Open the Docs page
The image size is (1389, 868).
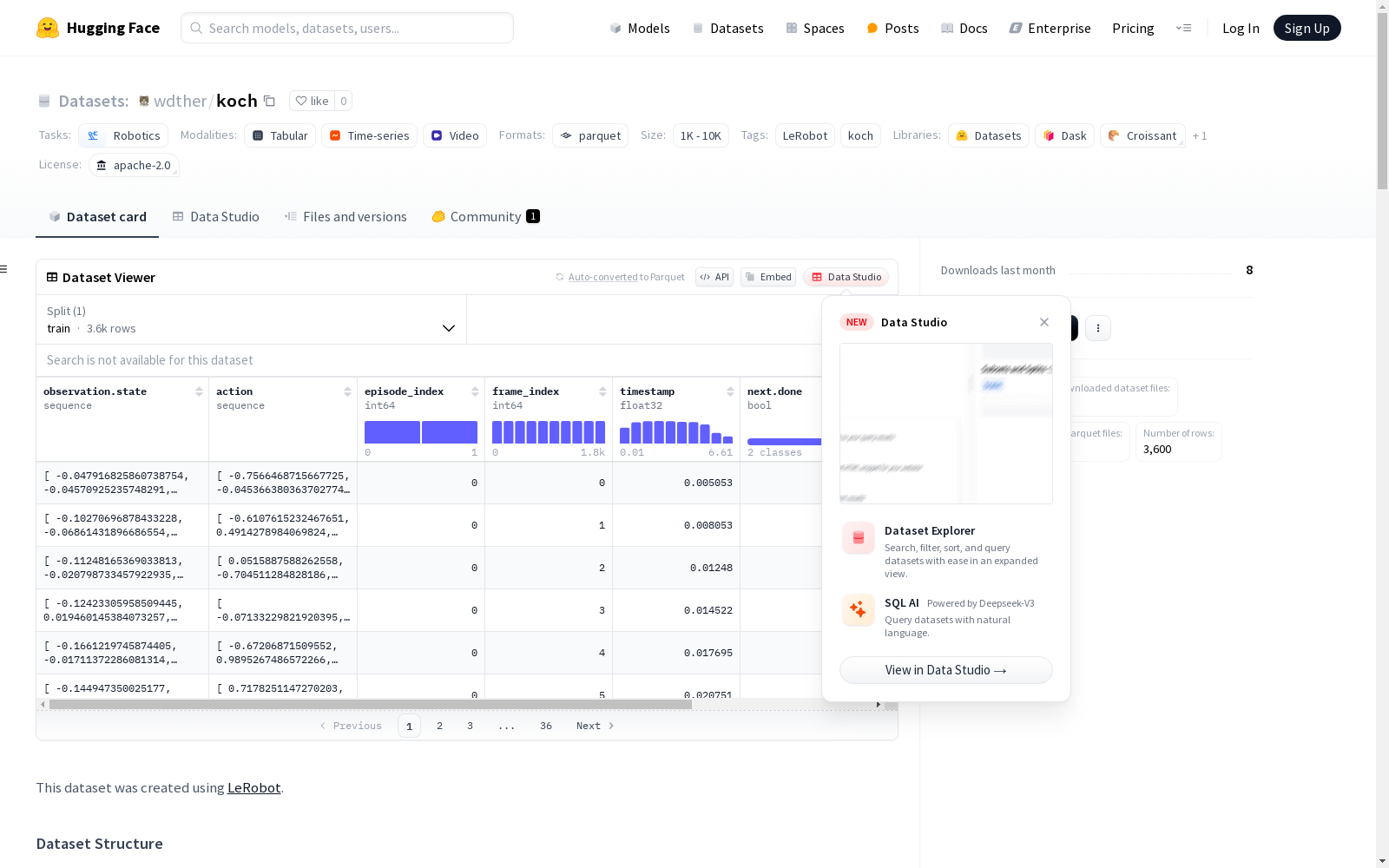pos(964,28)
